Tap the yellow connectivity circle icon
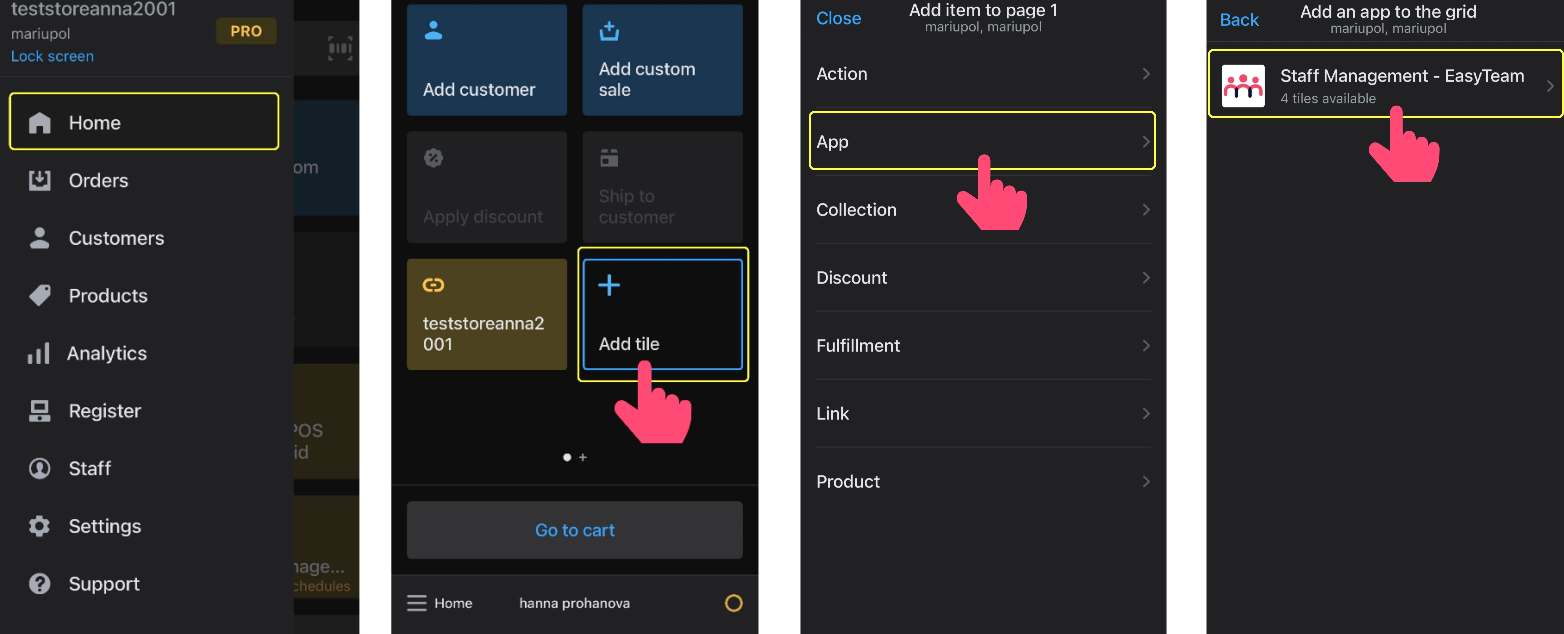1564x634 pixels. coord(734,603)
